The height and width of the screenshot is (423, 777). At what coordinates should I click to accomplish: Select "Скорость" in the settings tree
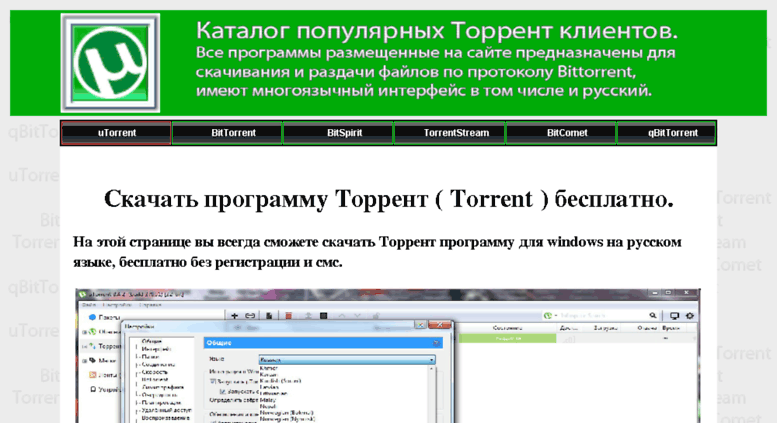pos(154,371)
